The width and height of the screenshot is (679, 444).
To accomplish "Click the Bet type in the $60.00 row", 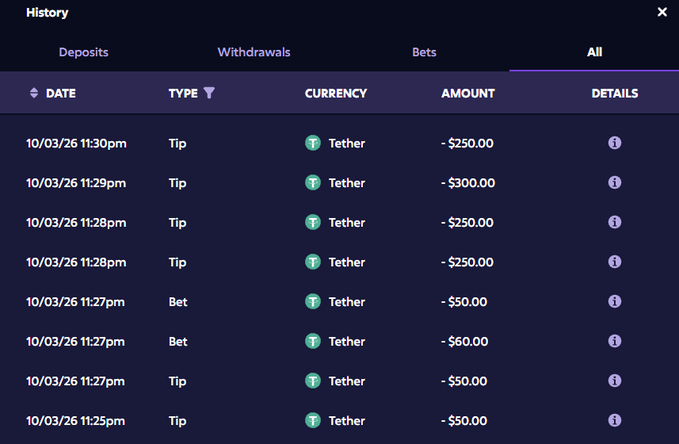I will tap(178, 341).
